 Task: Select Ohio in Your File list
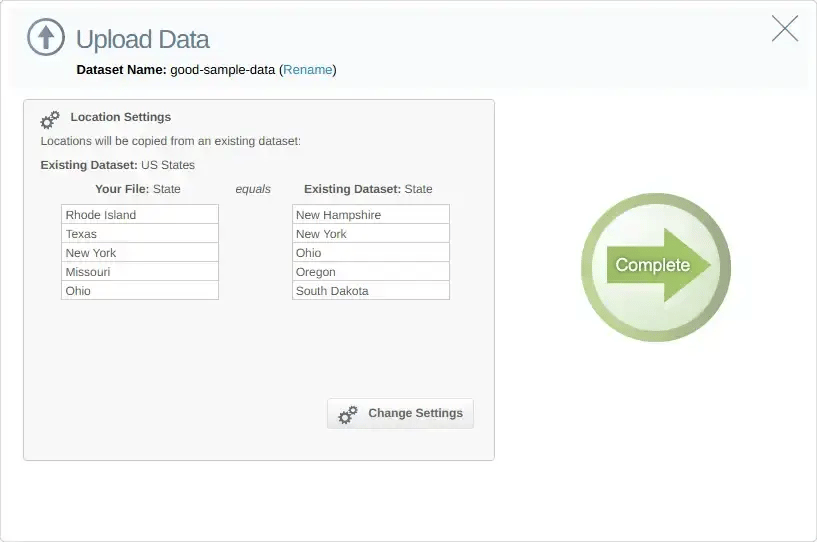(140, 290)
